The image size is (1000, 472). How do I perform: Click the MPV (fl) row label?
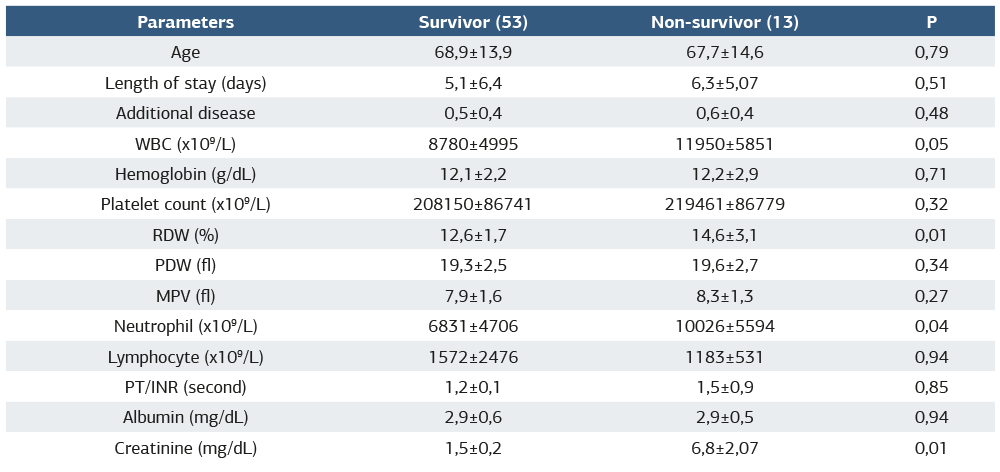pos(185,296)
